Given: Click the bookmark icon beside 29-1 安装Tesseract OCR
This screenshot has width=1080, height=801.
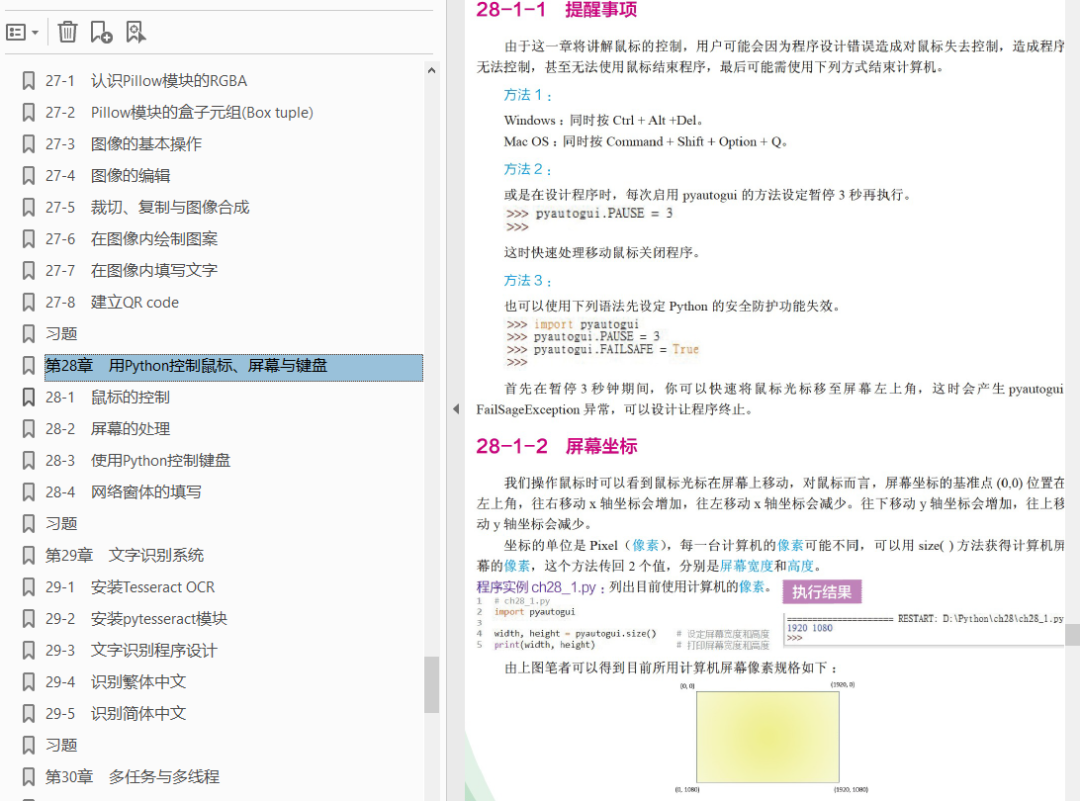Looking at the screenshot, I should click(28, 587).
